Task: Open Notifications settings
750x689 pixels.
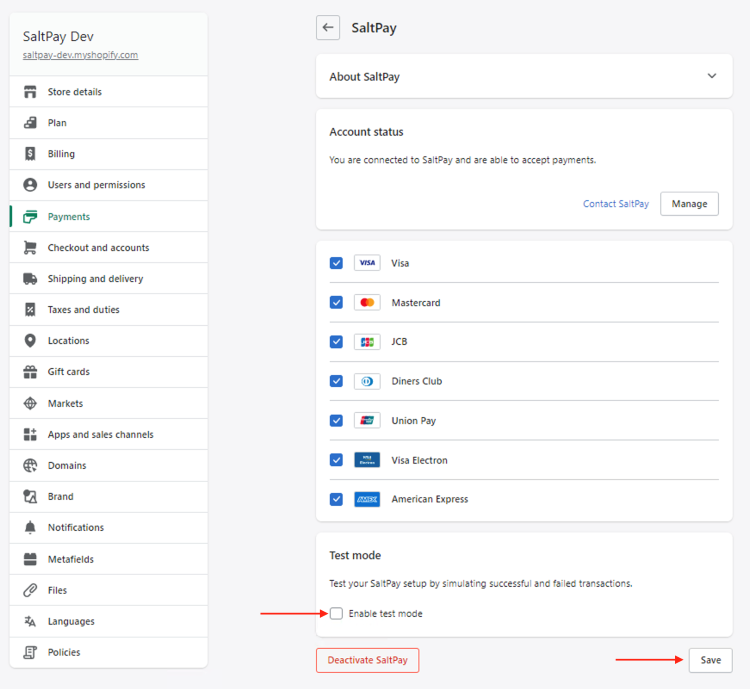Action: click(x=109, y=527)
